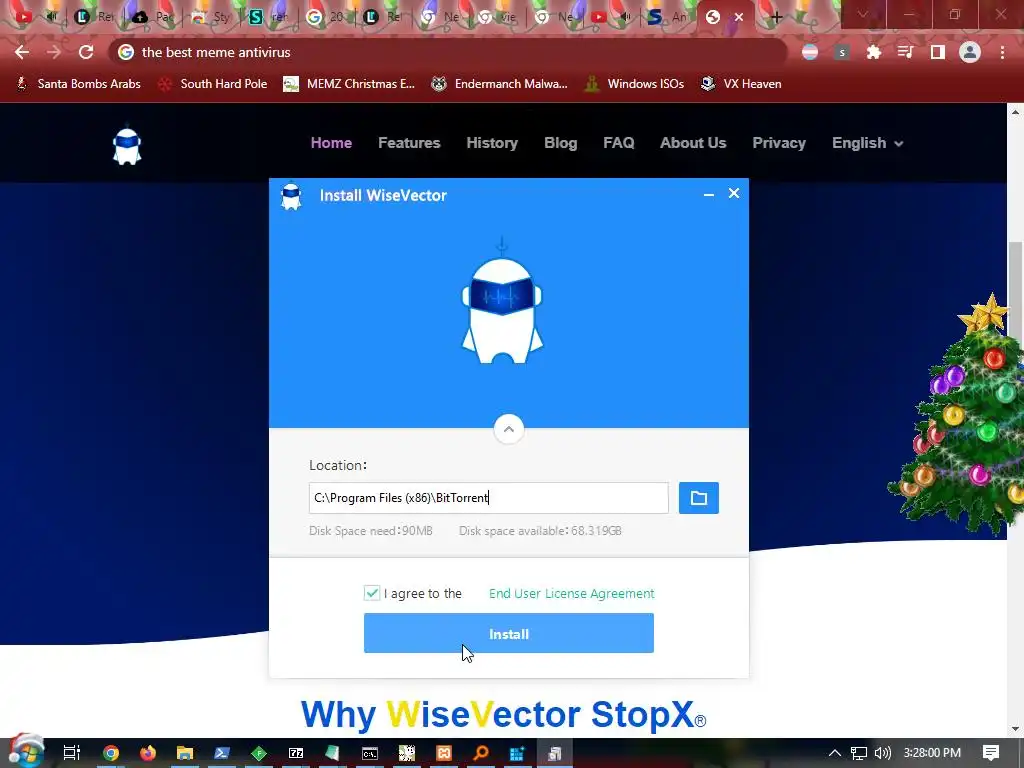Open a new tab with the plus button
The image size is (1024, 768).
click(776, 17)
